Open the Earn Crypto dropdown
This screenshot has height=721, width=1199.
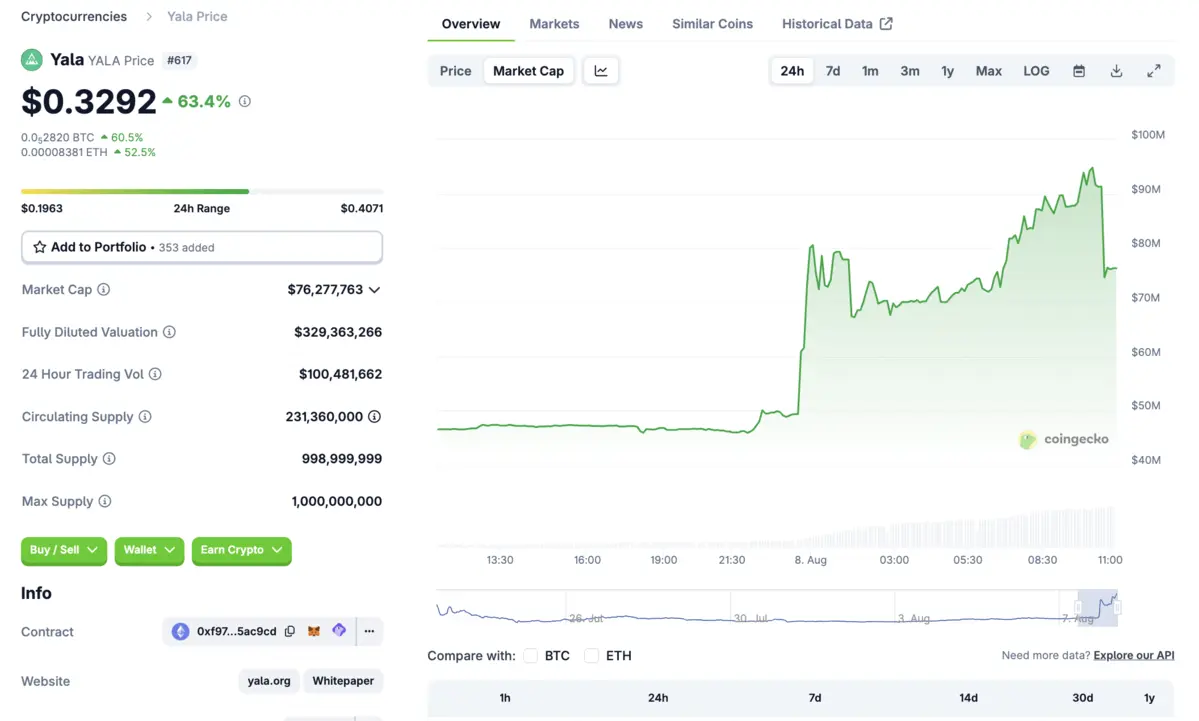coord(241,550)
